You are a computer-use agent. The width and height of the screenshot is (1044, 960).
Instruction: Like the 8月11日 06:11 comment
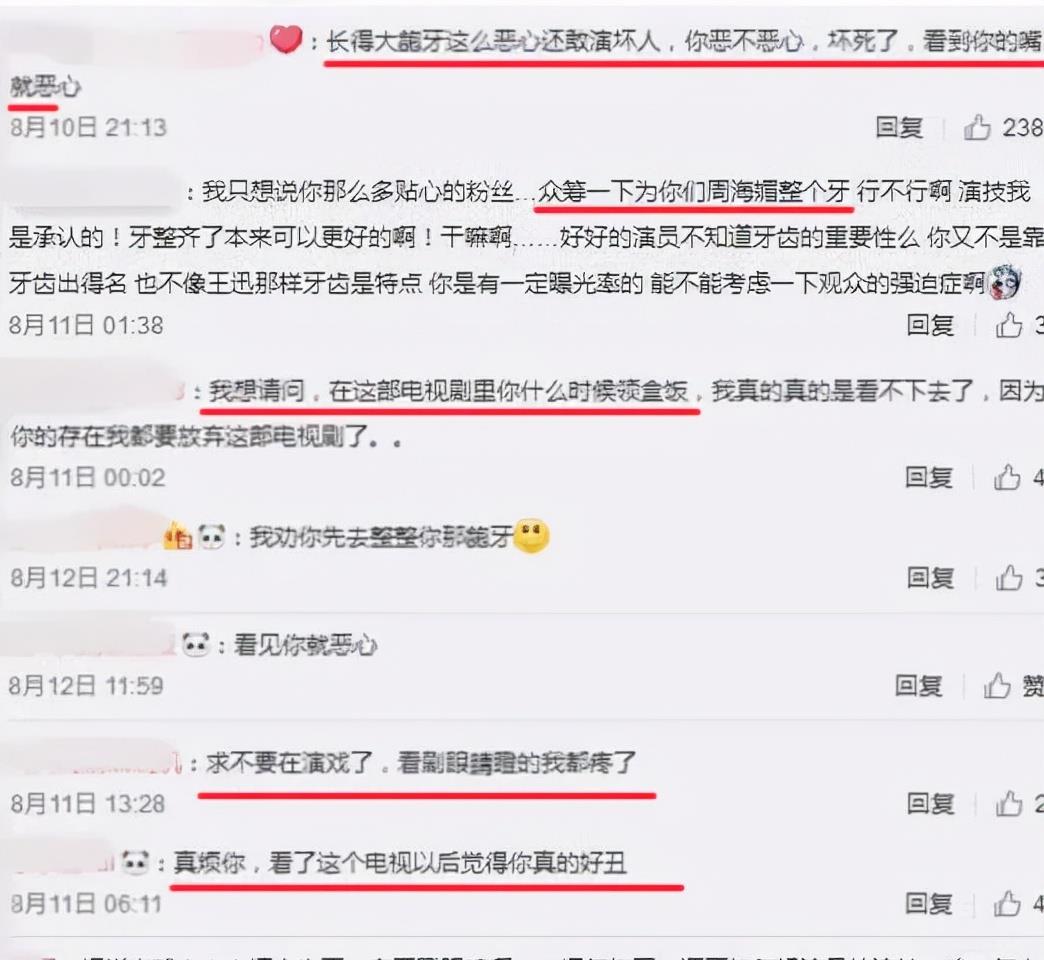[1007, 903]
